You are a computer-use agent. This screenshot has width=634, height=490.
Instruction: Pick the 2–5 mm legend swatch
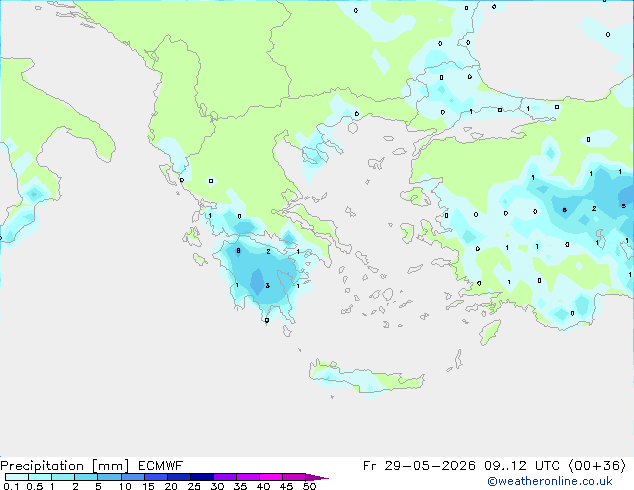[x=86, y=477]
